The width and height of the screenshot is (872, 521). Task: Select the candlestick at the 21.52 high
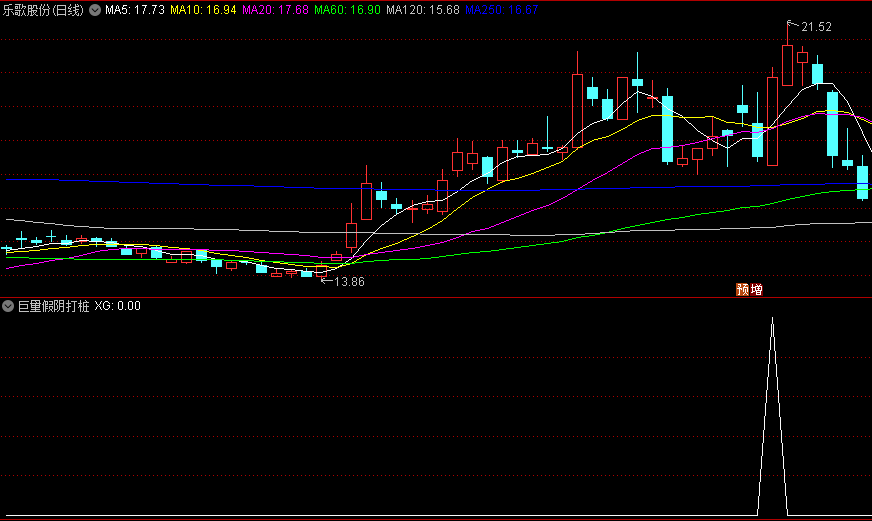[x=787, y=65]
